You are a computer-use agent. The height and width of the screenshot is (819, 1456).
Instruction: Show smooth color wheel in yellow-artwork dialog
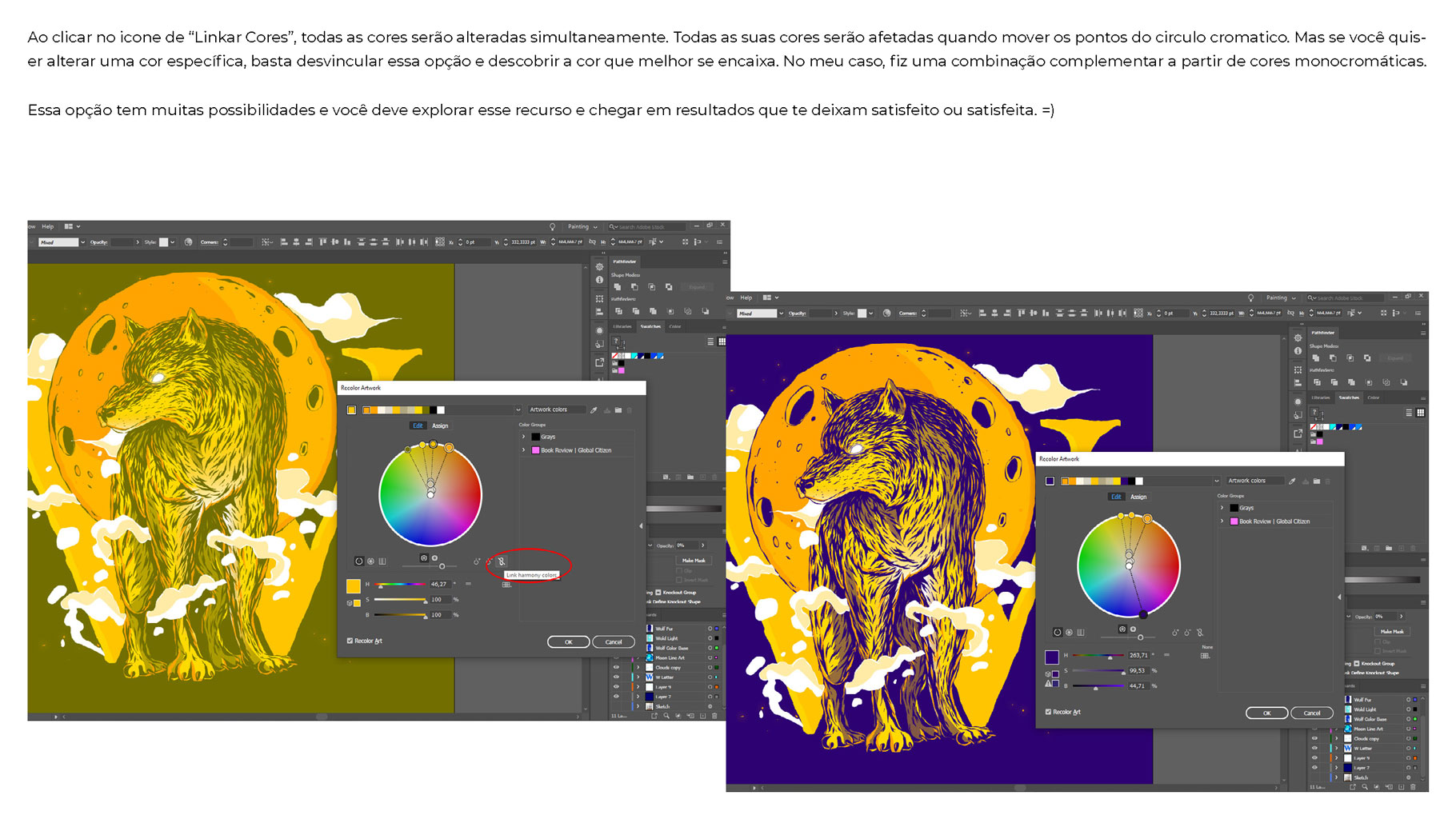pyautogui.click(x=359, y=561)
